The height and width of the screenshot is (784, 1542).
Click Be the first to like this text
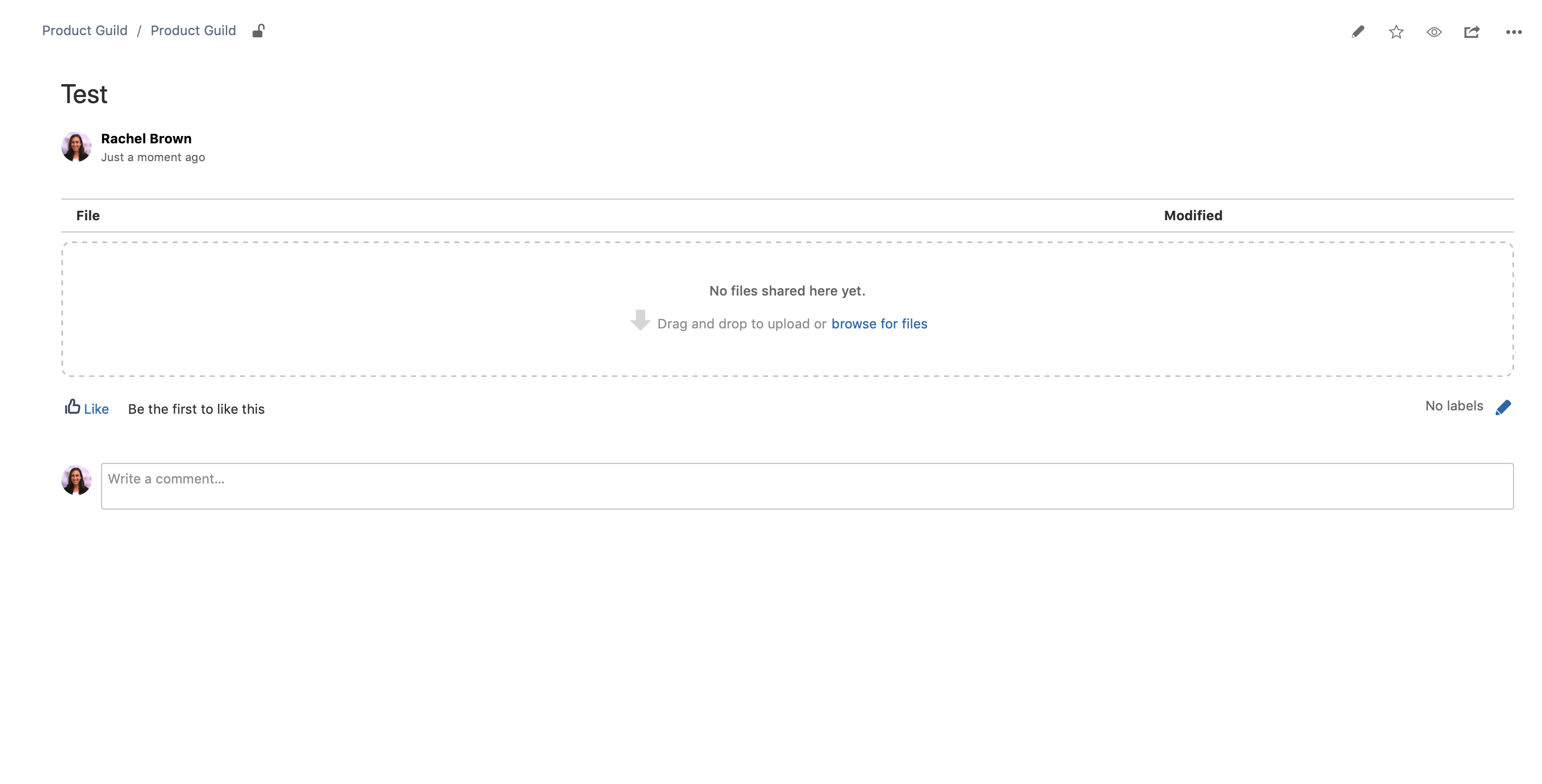click(x=196, y=409)
